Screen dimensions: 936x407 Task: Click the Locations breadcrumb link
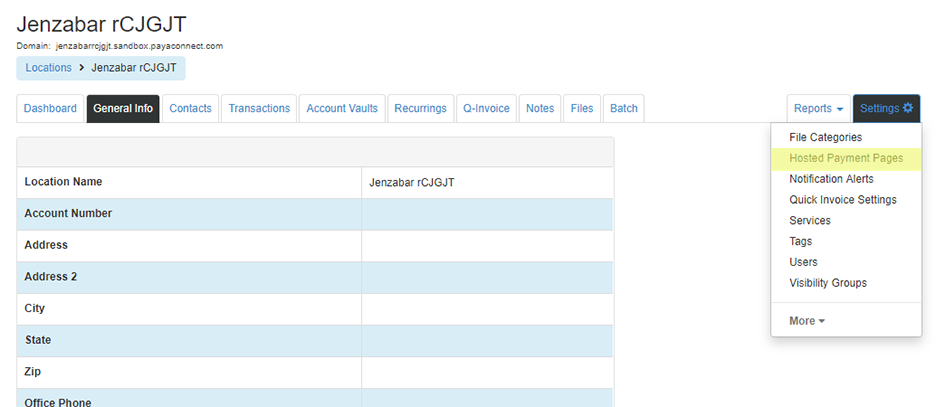click(48, 68)
